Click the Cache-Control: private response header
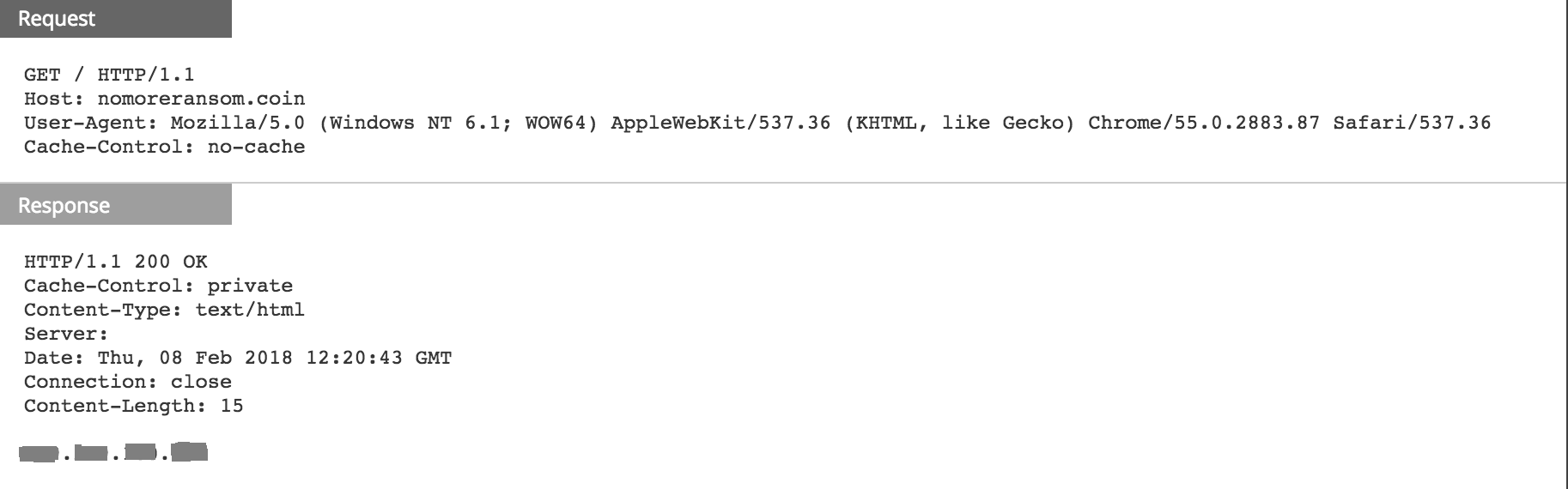Screen dimensions: 1568x489 point(158,286)
